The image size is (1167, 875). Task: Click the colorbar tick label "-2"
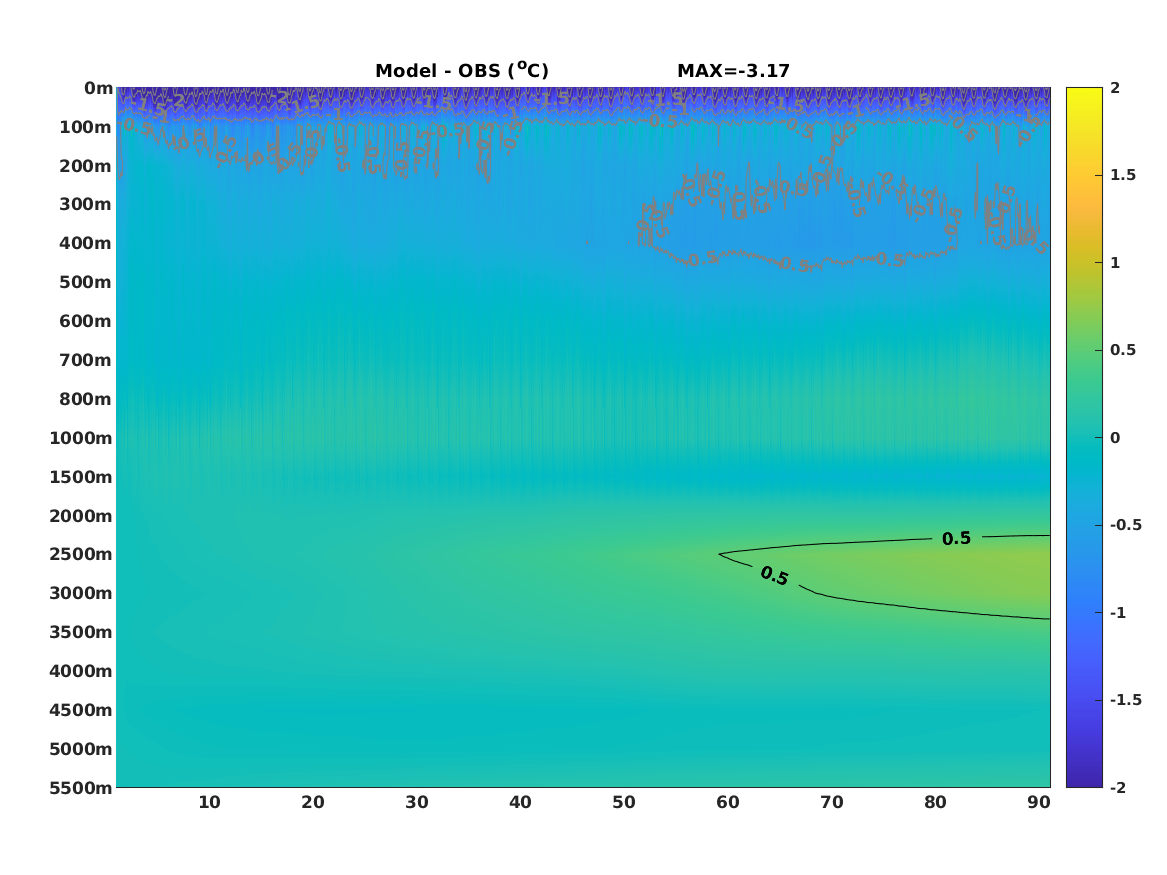pos(1118,788)
